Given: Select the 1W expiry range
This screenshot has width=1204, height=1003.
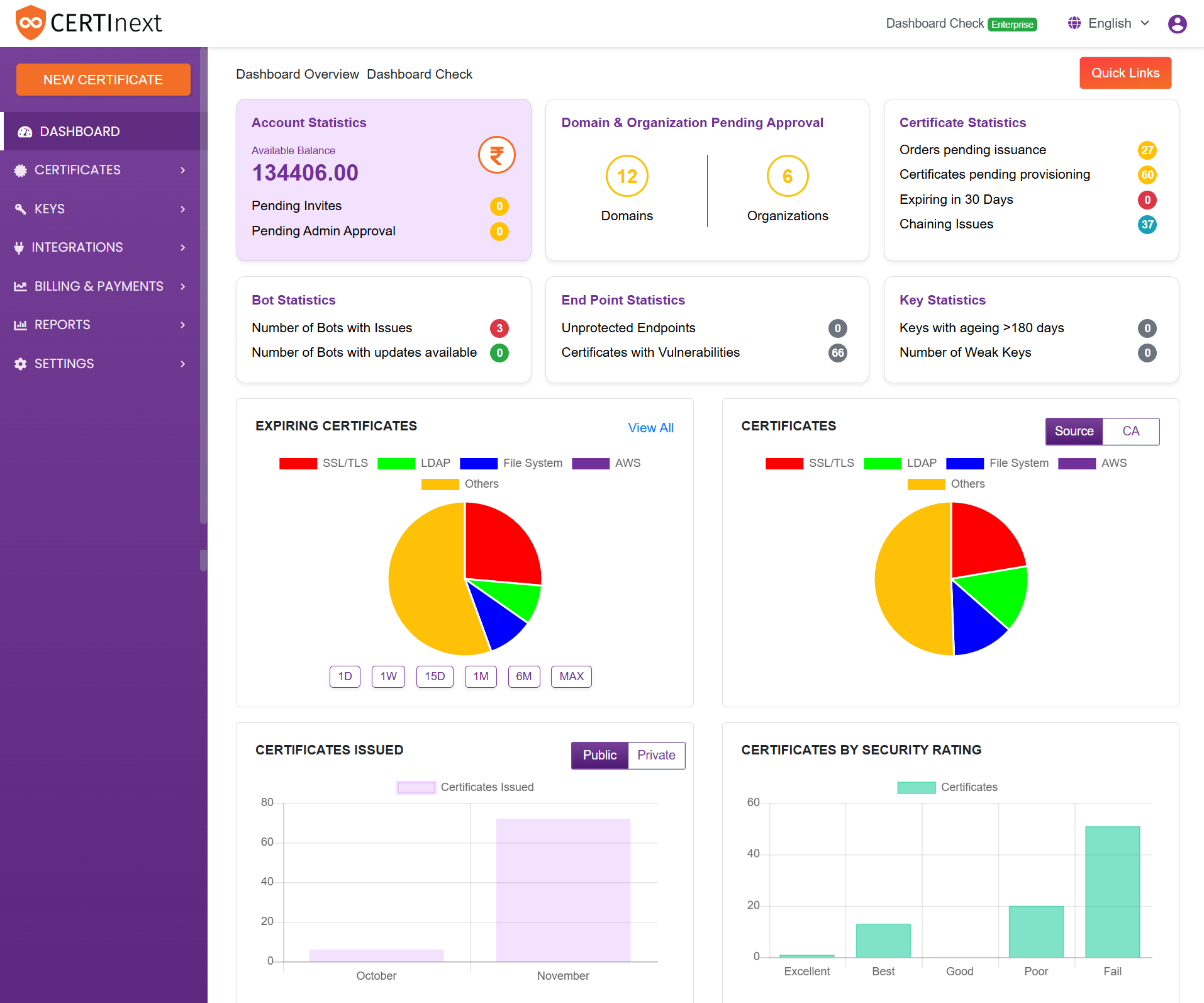Looking at the screenshot, I should pos(388,677).
